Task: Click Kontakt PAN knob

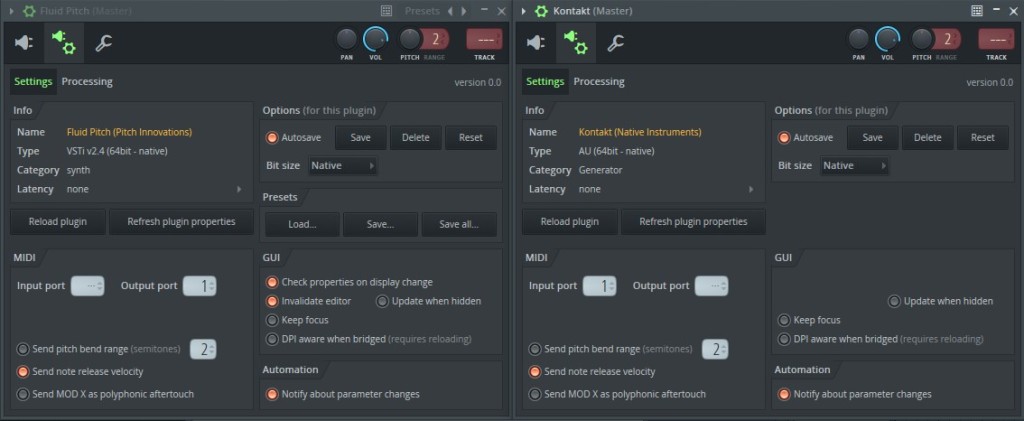Action: click(859, 39)
